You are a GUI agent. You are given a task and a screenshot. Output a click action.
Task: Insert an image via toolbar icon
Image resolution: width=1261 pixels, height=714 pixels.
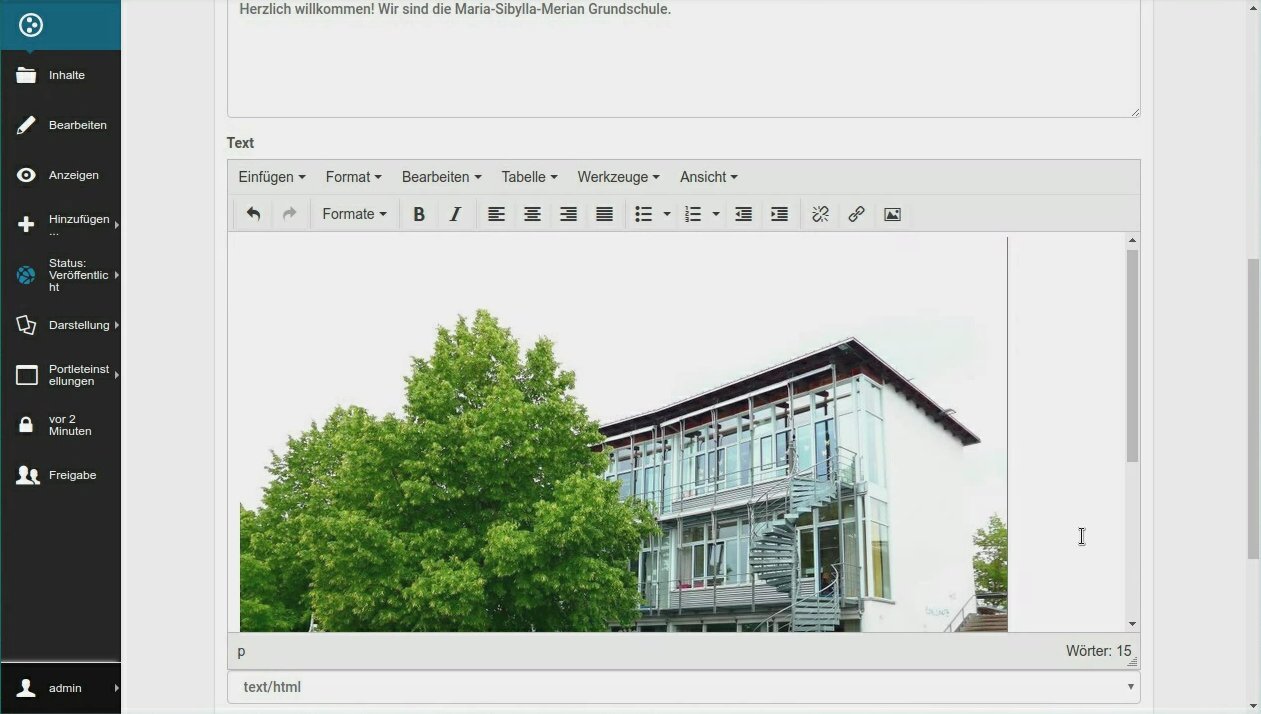pyautogui.click(x=892, y=214)
